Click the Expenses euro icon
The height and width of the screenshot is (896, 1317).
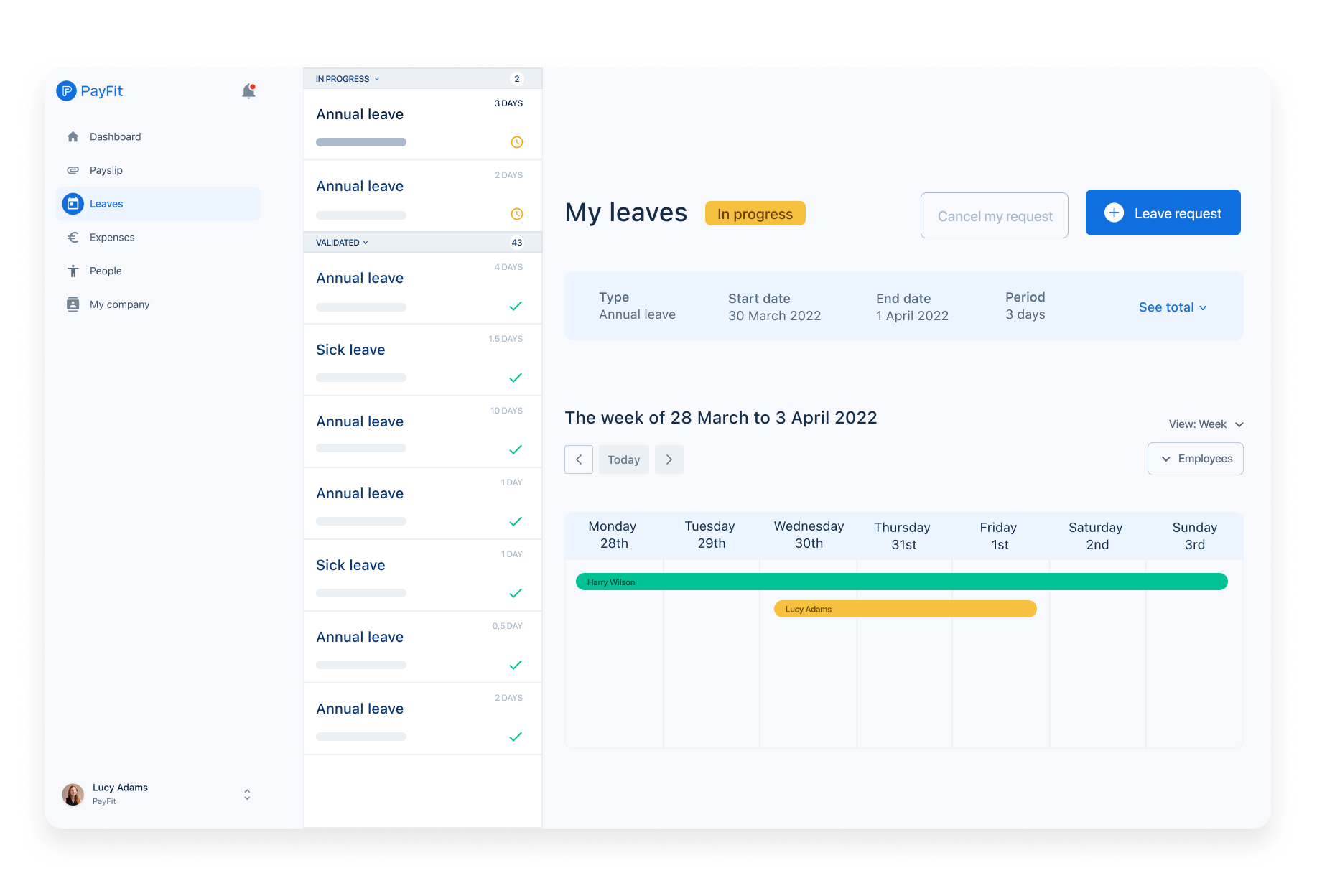73,237
